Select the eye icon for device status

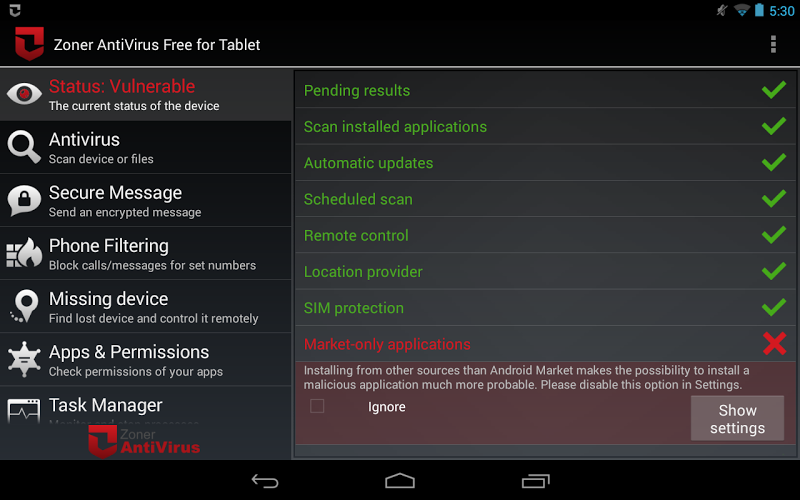(24, 94)
